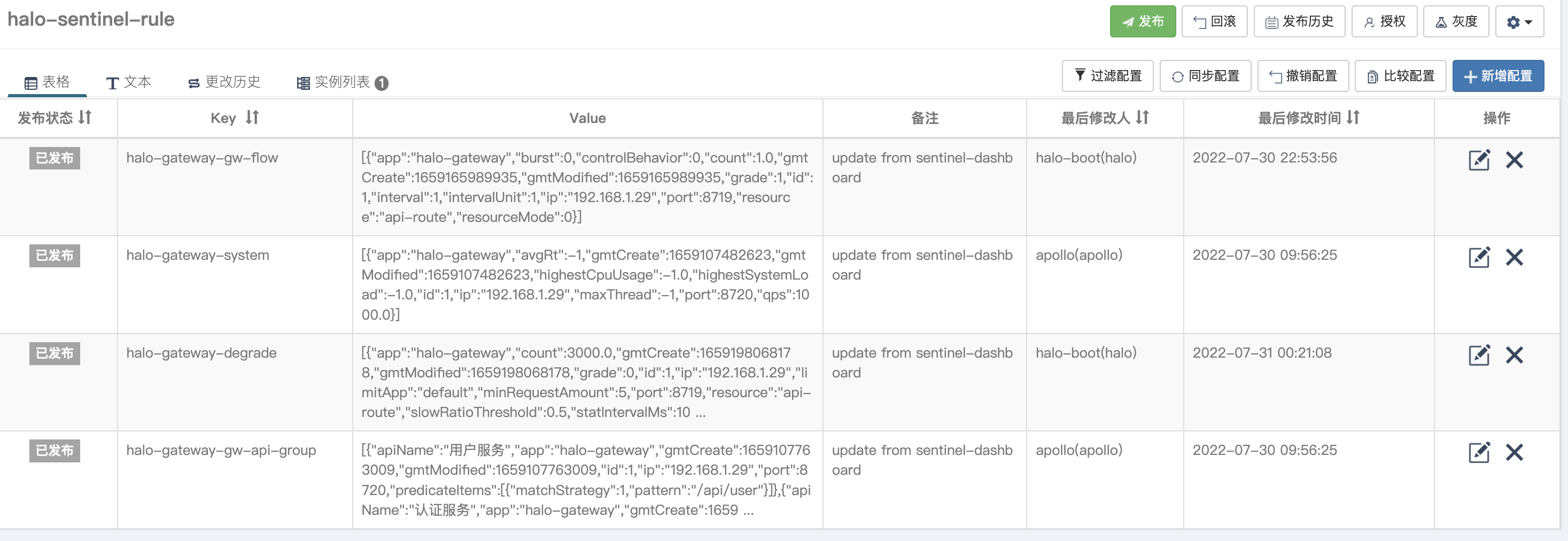Viewport: 1568px width, 541px height.
Task: Click timestamp 2022-07-31 00:21:08
Action: [x=1262, y=353]
